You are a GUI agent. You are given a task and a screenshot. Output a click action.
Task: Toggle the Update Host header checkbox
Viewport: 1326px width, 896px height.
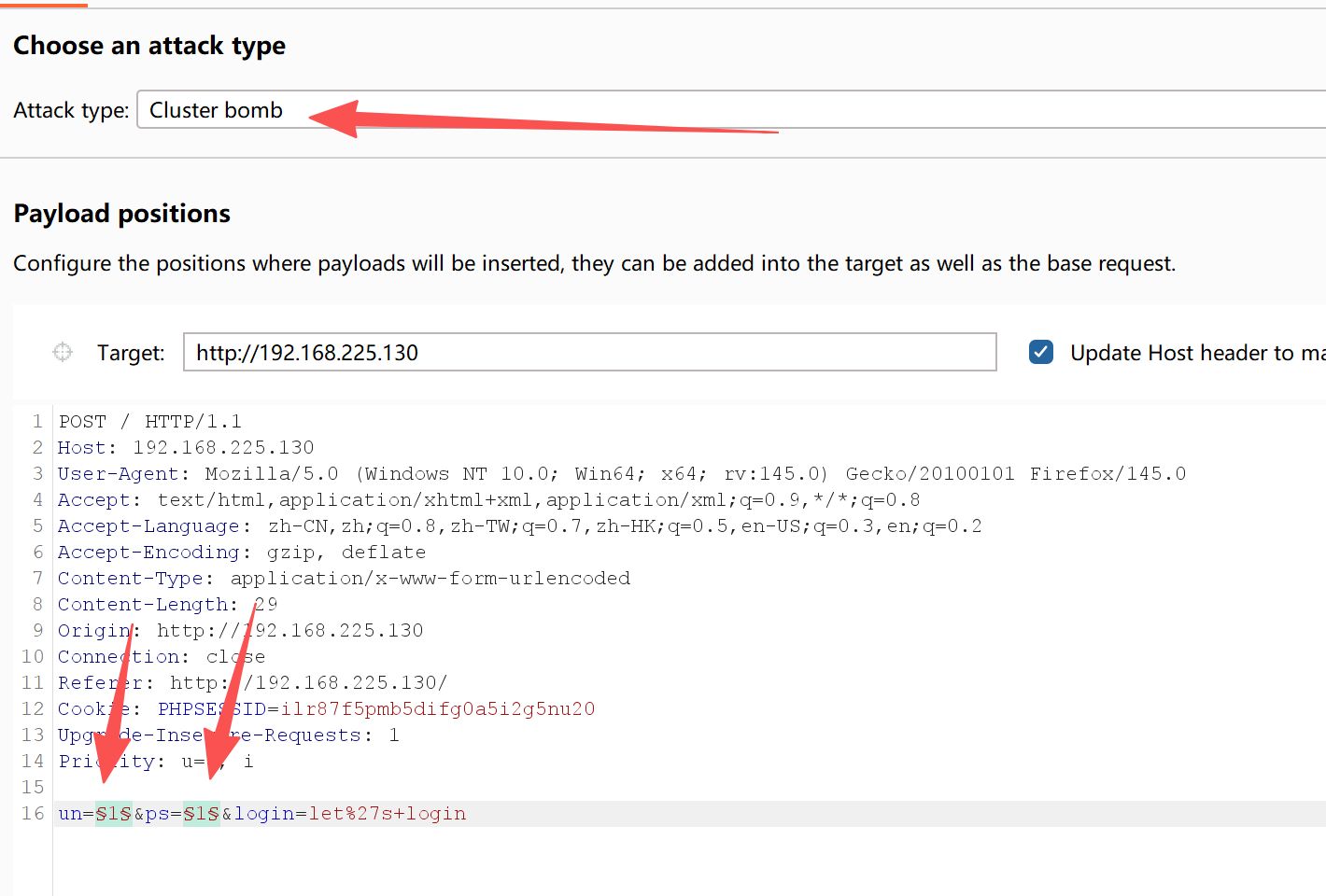click(x=1040, y=352)
